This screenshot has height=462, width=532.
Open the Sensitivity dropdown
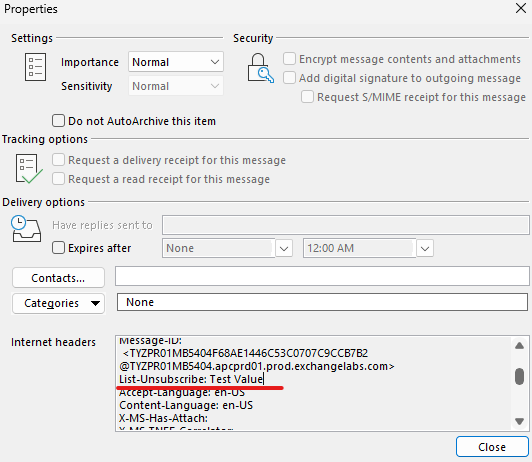[176, 86]
